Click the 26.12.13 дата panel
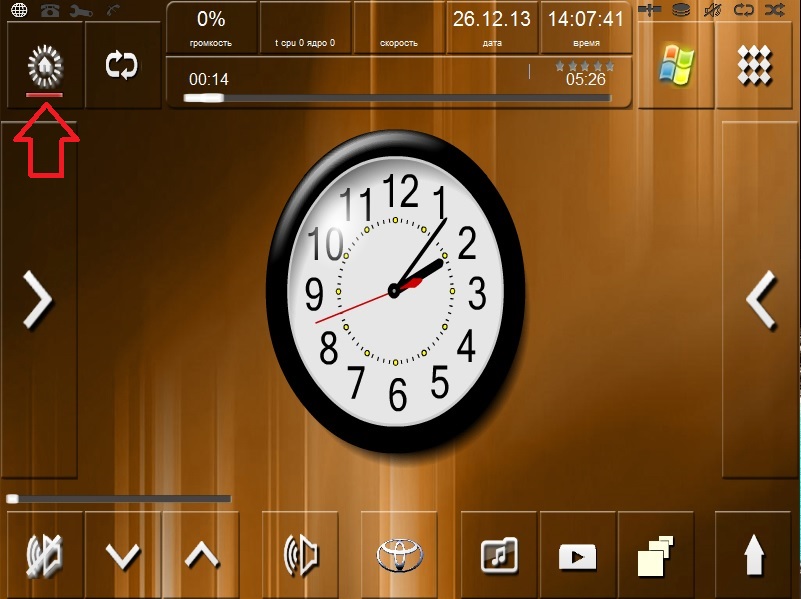This screenshot has width=801, height=599. [492, 28]
